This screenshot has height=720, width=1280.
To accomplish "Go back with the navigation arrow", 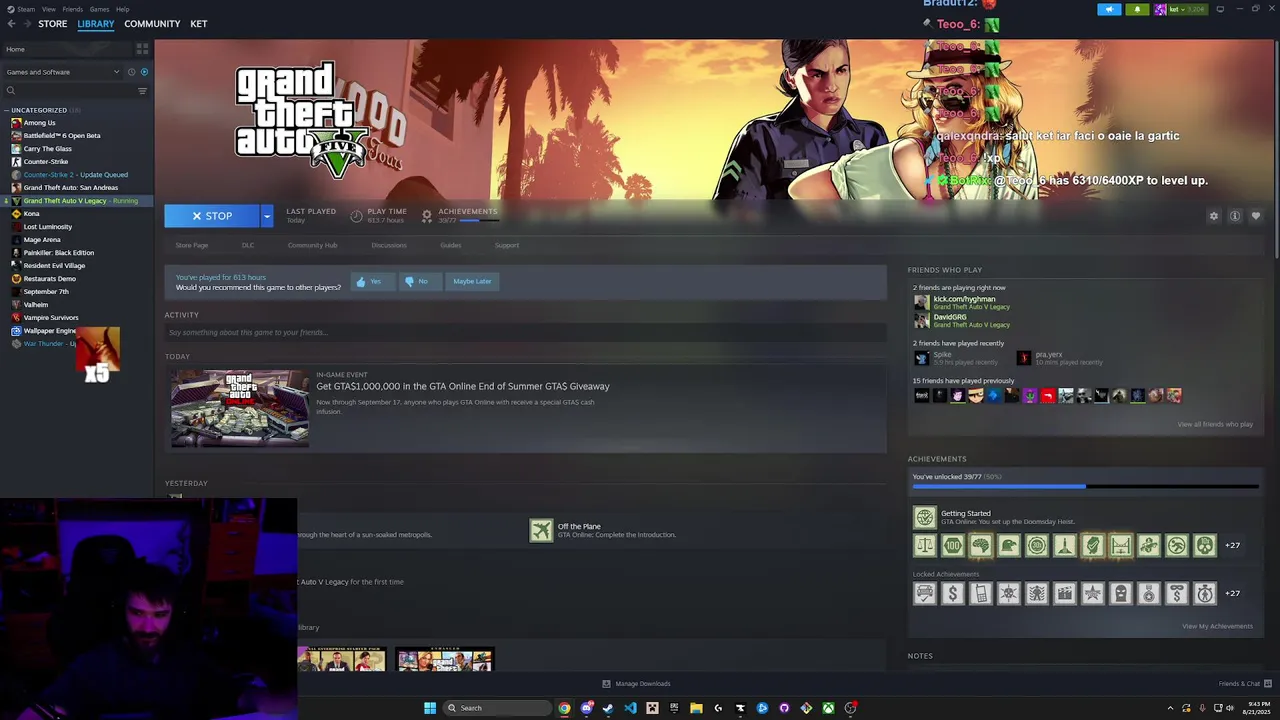I will tap(11, 24).
